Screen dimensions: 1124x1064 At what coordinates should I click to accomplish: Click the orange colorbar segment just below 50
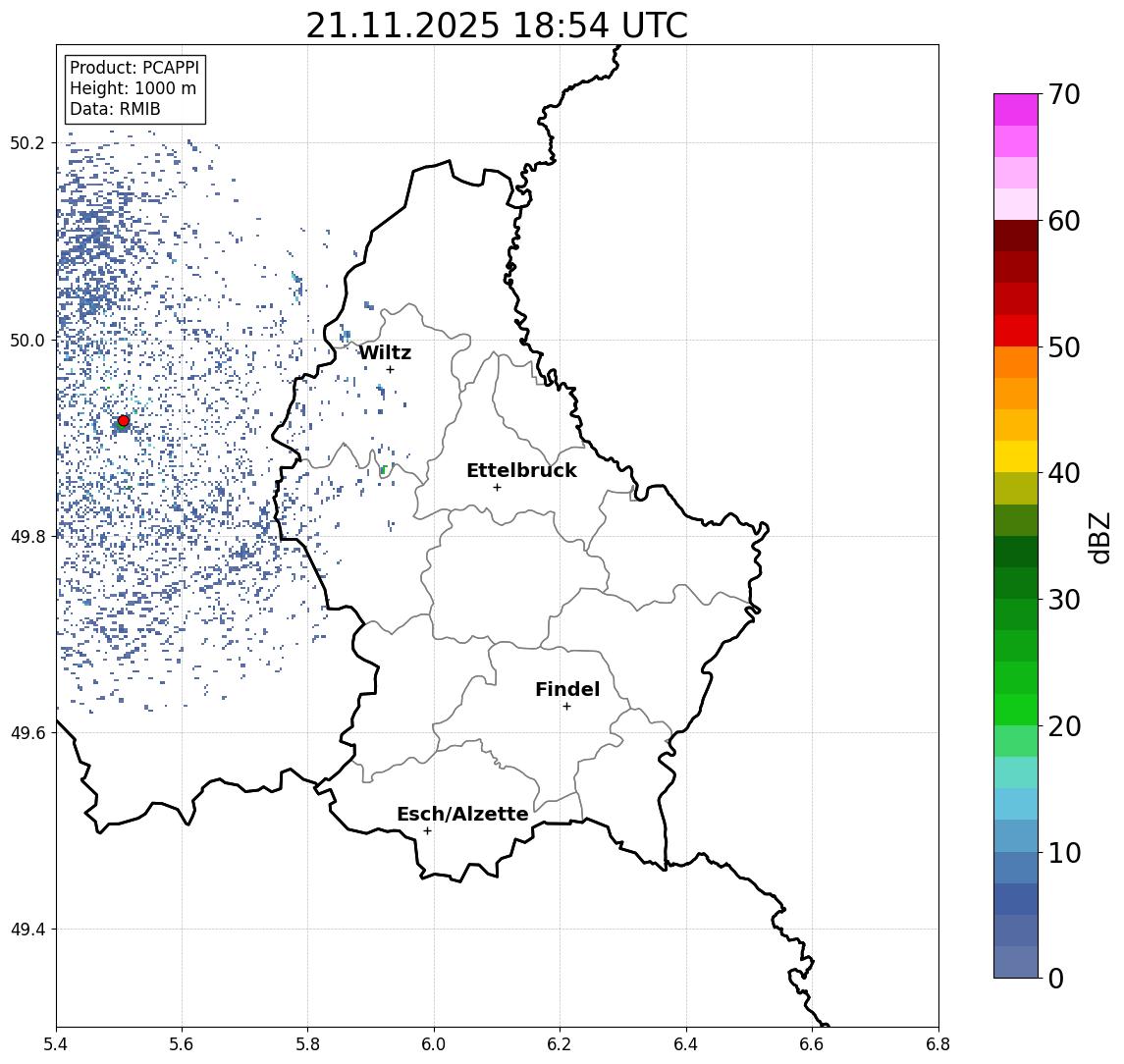click(x=1016, y=363)
